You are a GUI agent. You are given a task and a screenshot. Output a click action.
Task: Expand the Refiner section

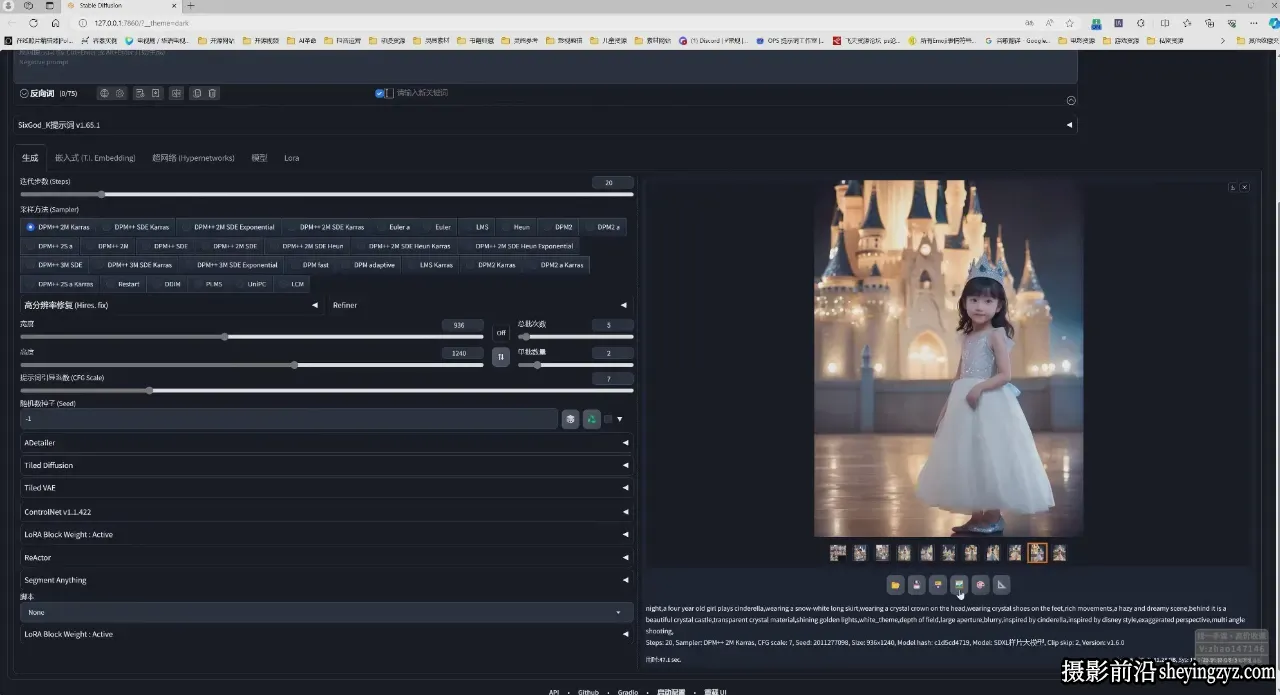[480, 305]
